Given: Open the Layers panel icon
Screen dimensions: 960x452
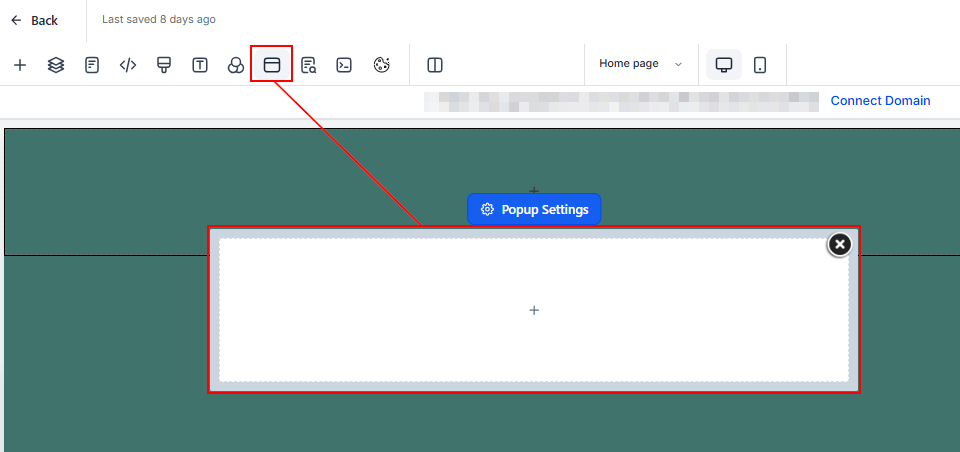Looking at the screenshot, I should tap(56, 65).
